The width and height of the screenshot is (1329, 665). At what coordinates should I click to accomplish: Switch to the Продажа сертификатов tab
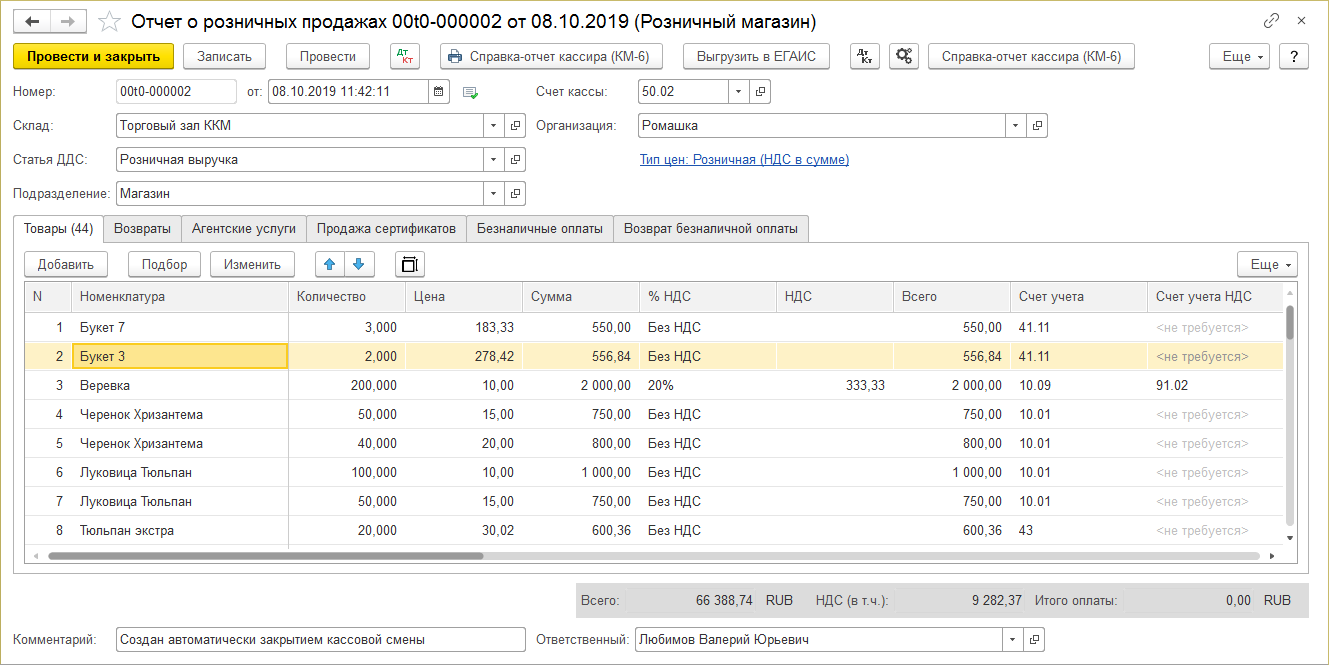tap(386, 229)
